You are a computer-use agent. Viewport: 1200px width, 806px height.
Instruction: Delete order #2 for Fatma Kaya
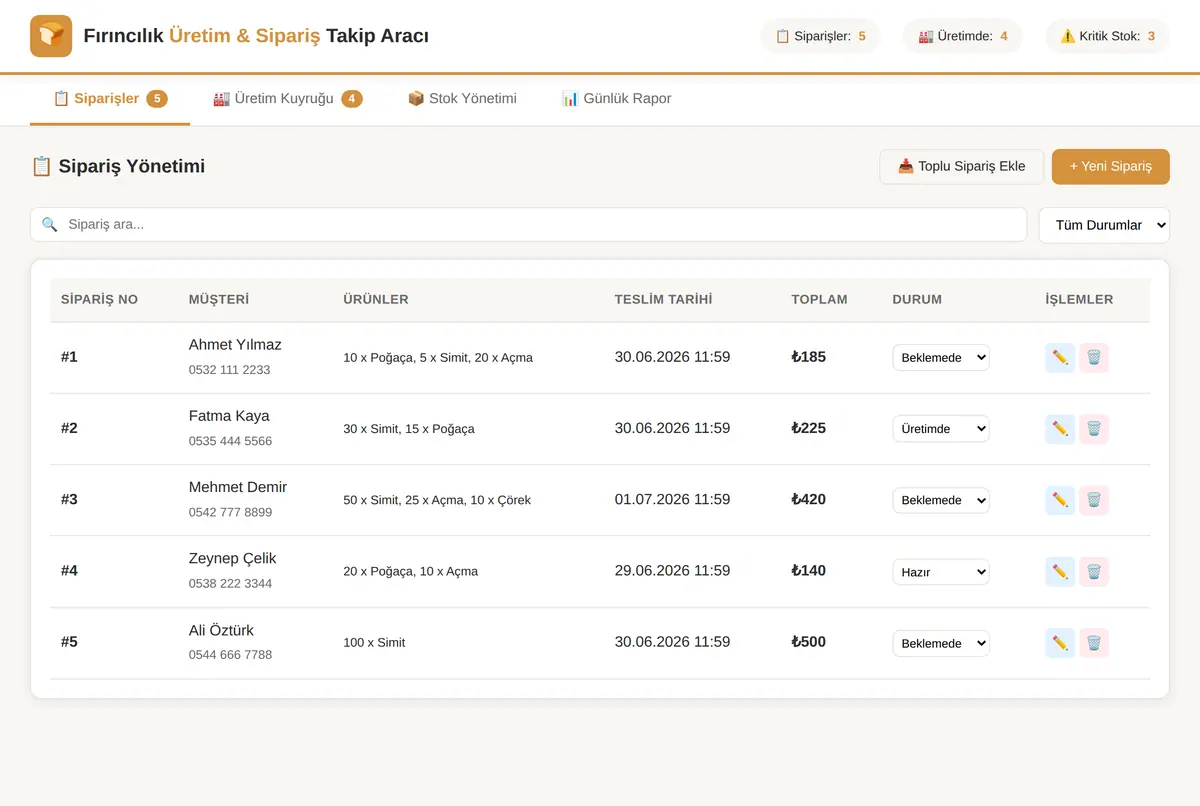click(x=1094, y=429)
